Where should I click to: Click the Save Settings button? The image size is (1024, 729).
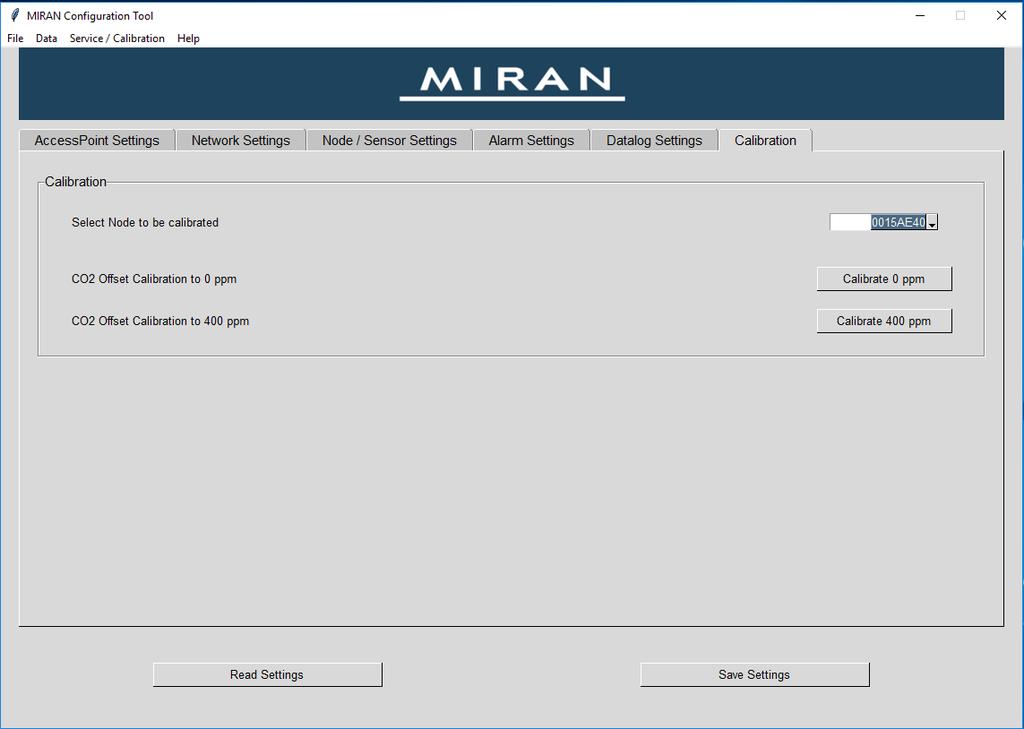pos(754,675)
